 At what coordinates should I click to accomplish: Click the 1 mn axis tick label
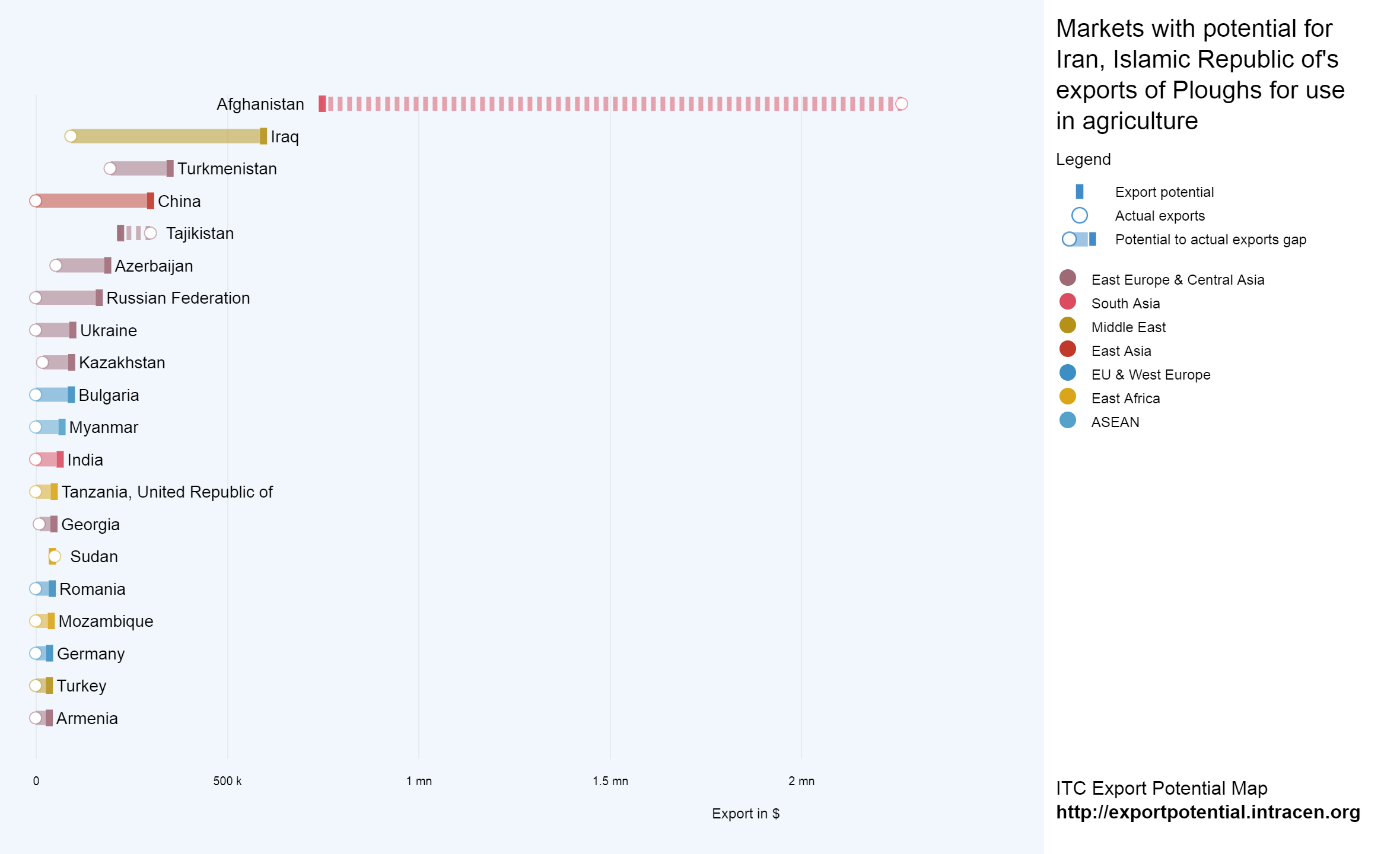coord(419,781)
